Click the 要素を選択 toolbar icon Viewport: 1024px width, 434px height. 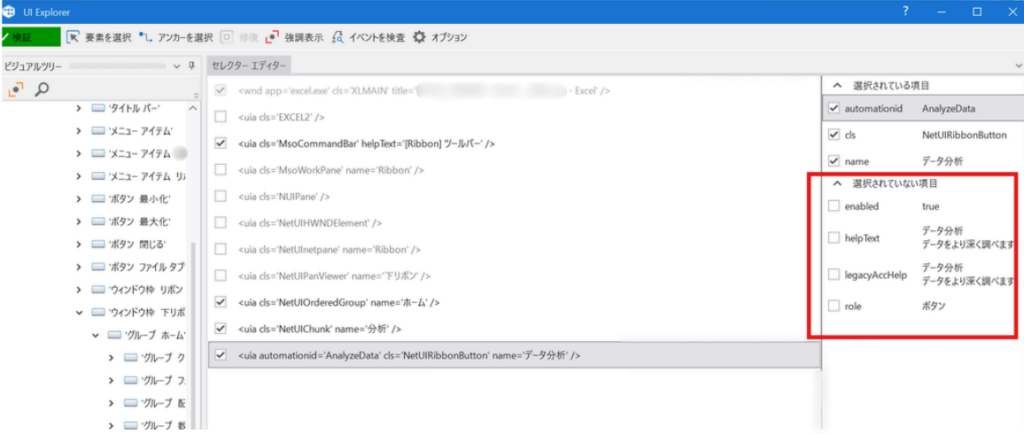click(73, 37)
